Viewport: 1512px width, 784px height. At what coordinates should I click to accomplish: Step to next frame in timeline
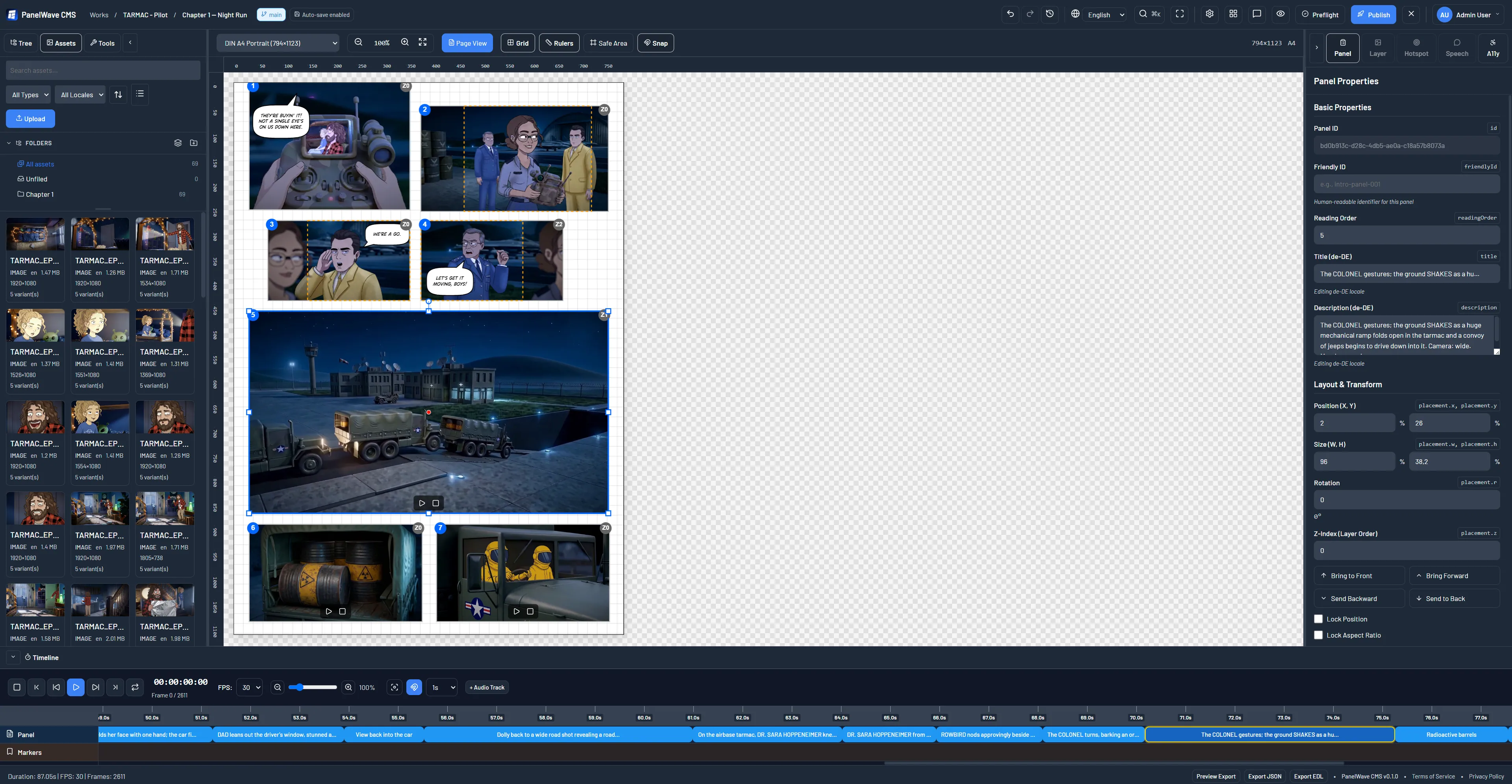[x=96, y=687]
